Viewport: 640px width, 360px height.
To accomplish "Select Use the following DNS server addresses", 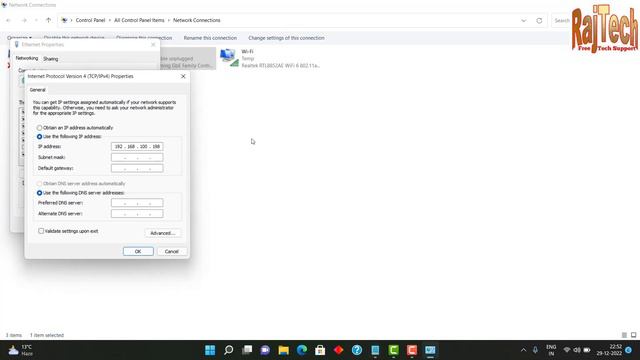I will [x=80, y=193].
